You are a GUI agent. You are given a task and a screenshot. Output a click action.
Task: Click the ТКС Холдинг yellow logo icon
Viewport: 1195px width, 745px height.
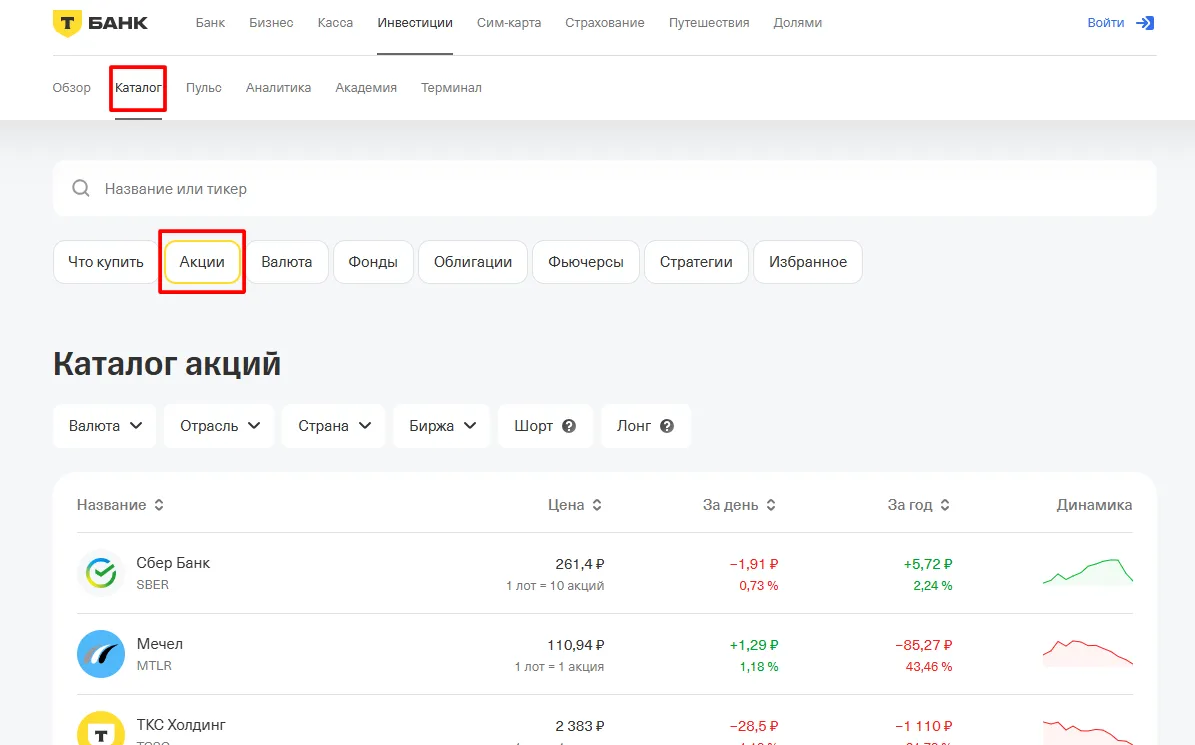[x=100, y=731]
